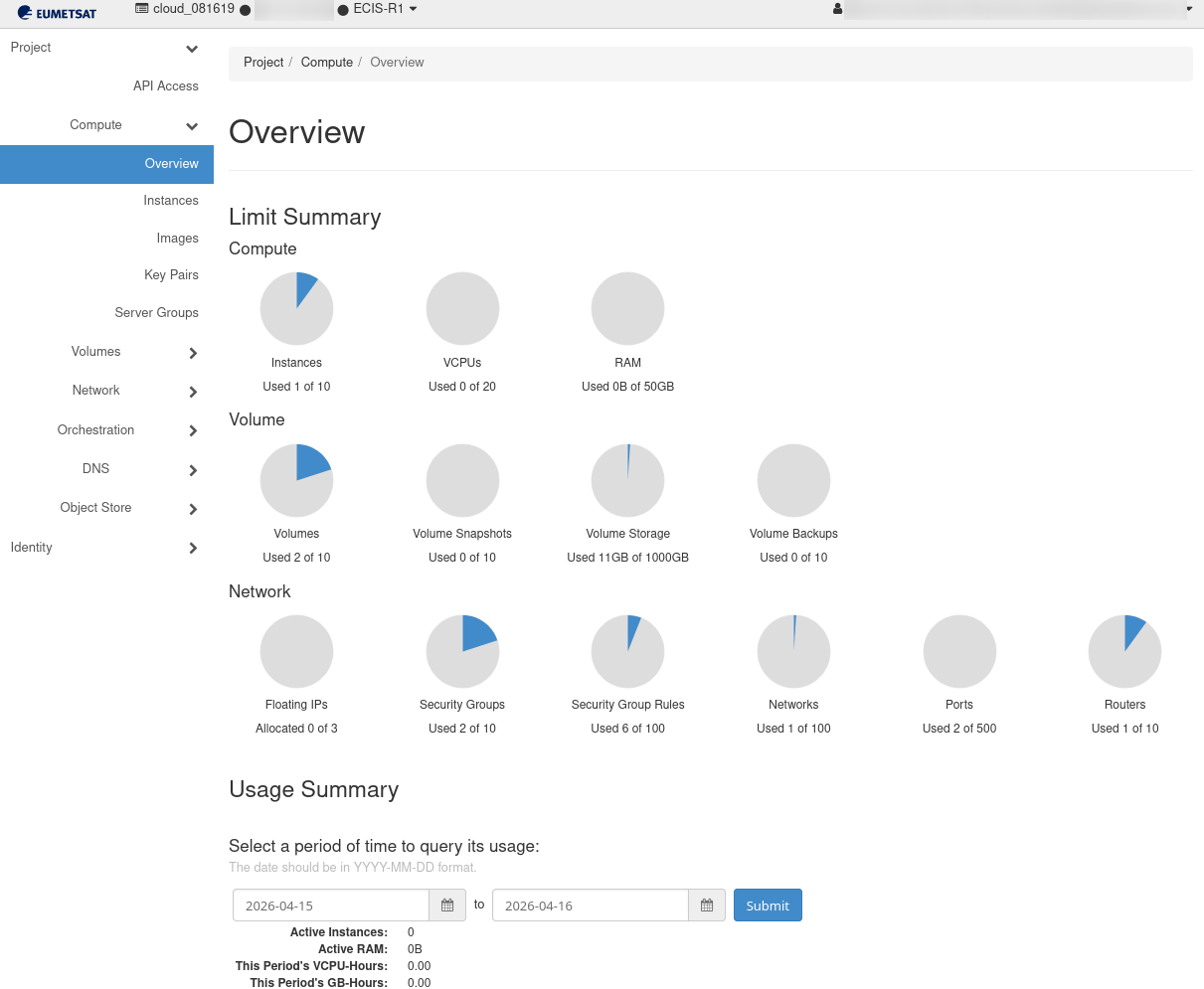The height and width of the screenshot is (989, 1204).
Task: Click the RAM usage pie chart
Action: 628,309
